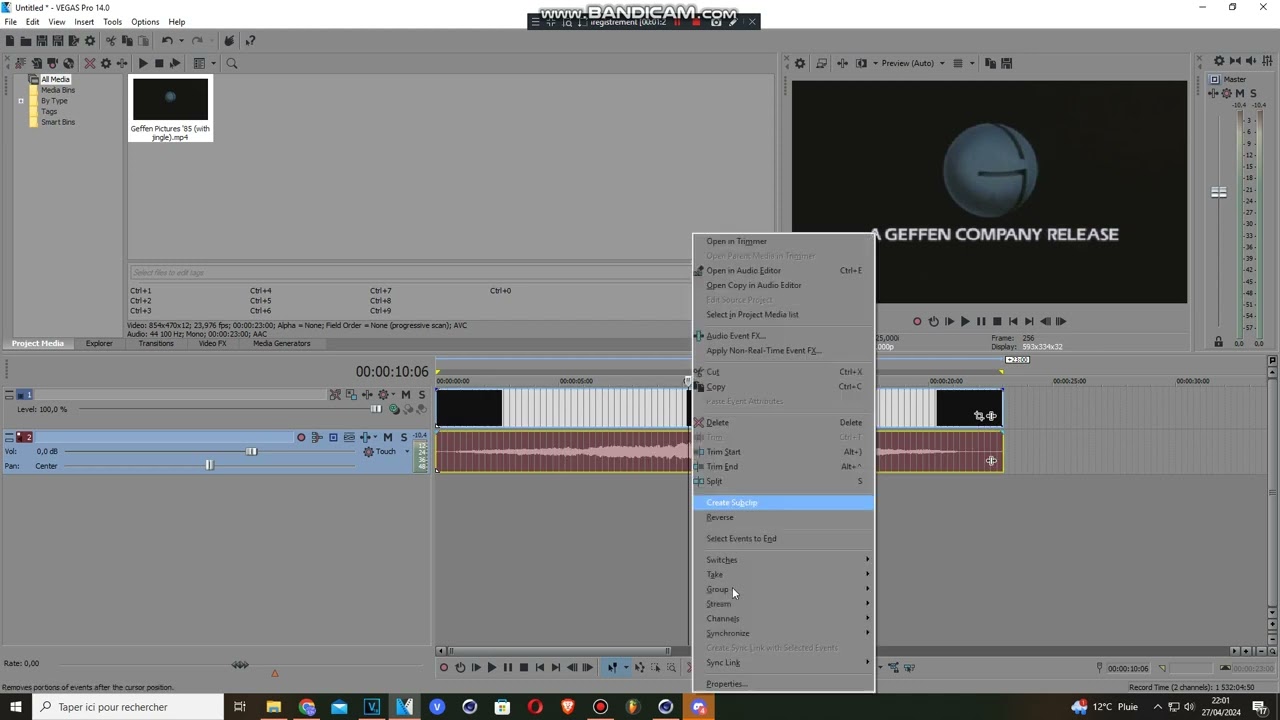The image size is (1280, 720).
Task: Choose Create Subclip in context menu
Action: [783, 502]
